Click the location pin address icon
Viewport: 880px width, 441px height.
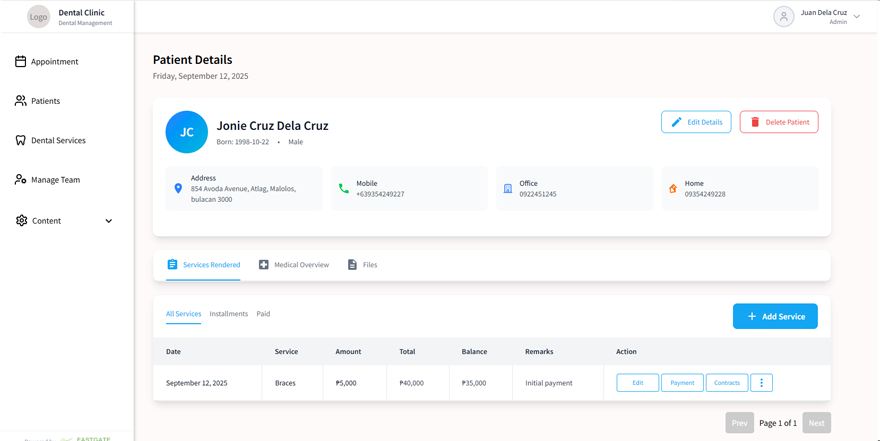pos(178,188)
